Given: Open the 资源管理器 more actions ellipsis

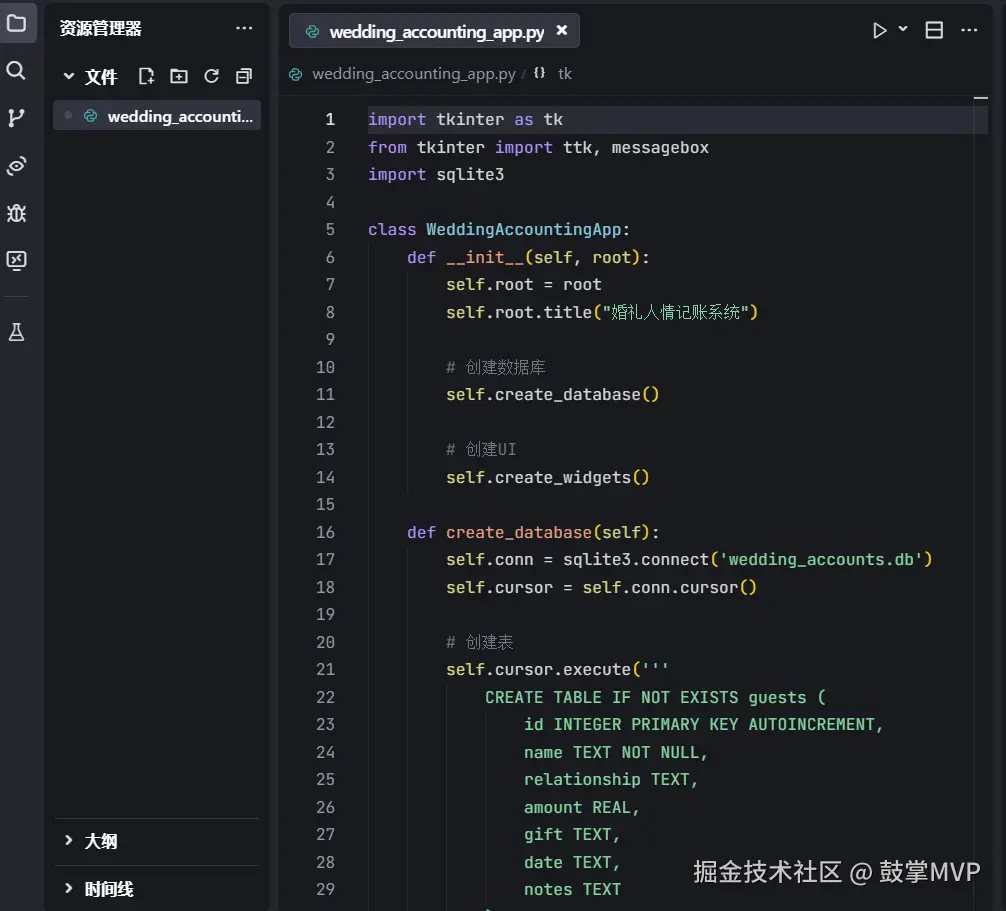Looking at the screenshot, I should [244, 28].
